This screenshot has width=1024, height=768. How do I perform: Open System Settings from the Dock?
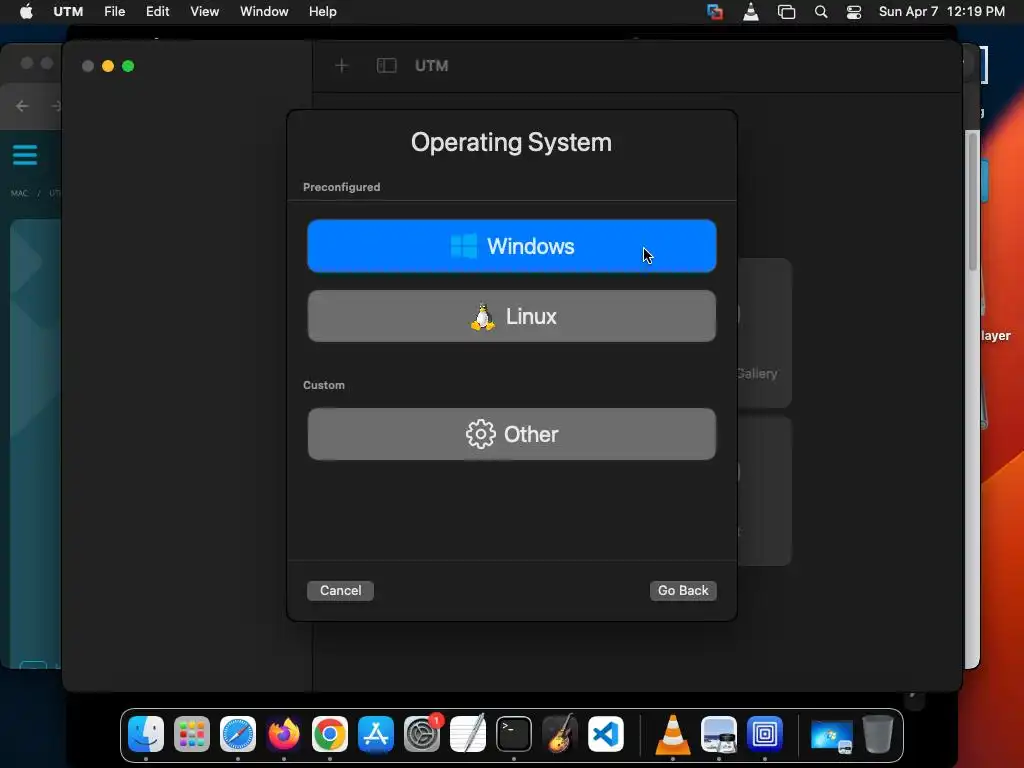tap(422, 734)
